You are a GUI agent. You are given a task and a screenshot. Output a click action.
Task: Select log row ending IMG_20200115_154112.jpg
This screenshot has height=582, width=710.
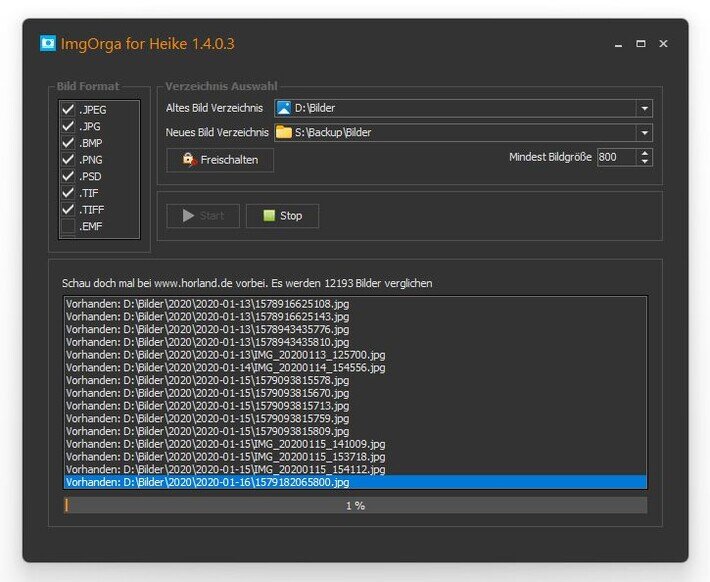355,469
